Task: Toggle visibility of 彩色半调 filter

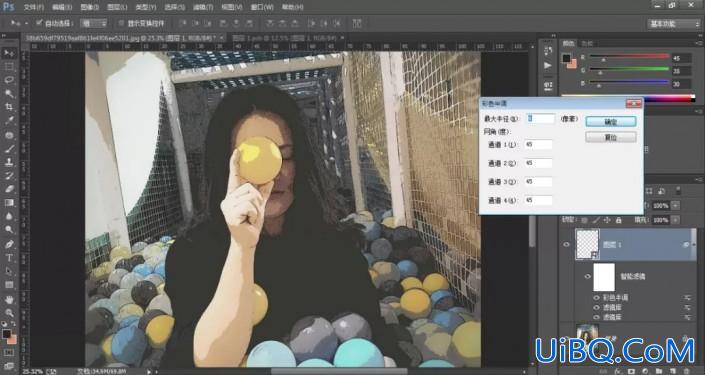Action: (596, 298)
